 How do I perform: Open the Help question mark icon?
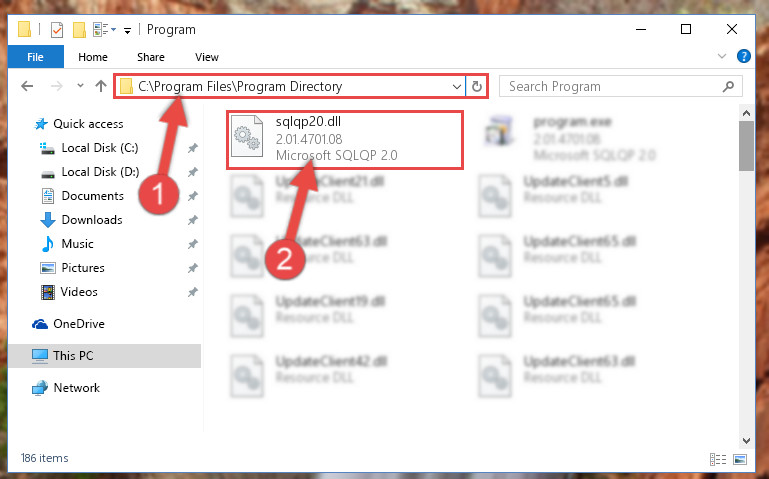point(743,56)
